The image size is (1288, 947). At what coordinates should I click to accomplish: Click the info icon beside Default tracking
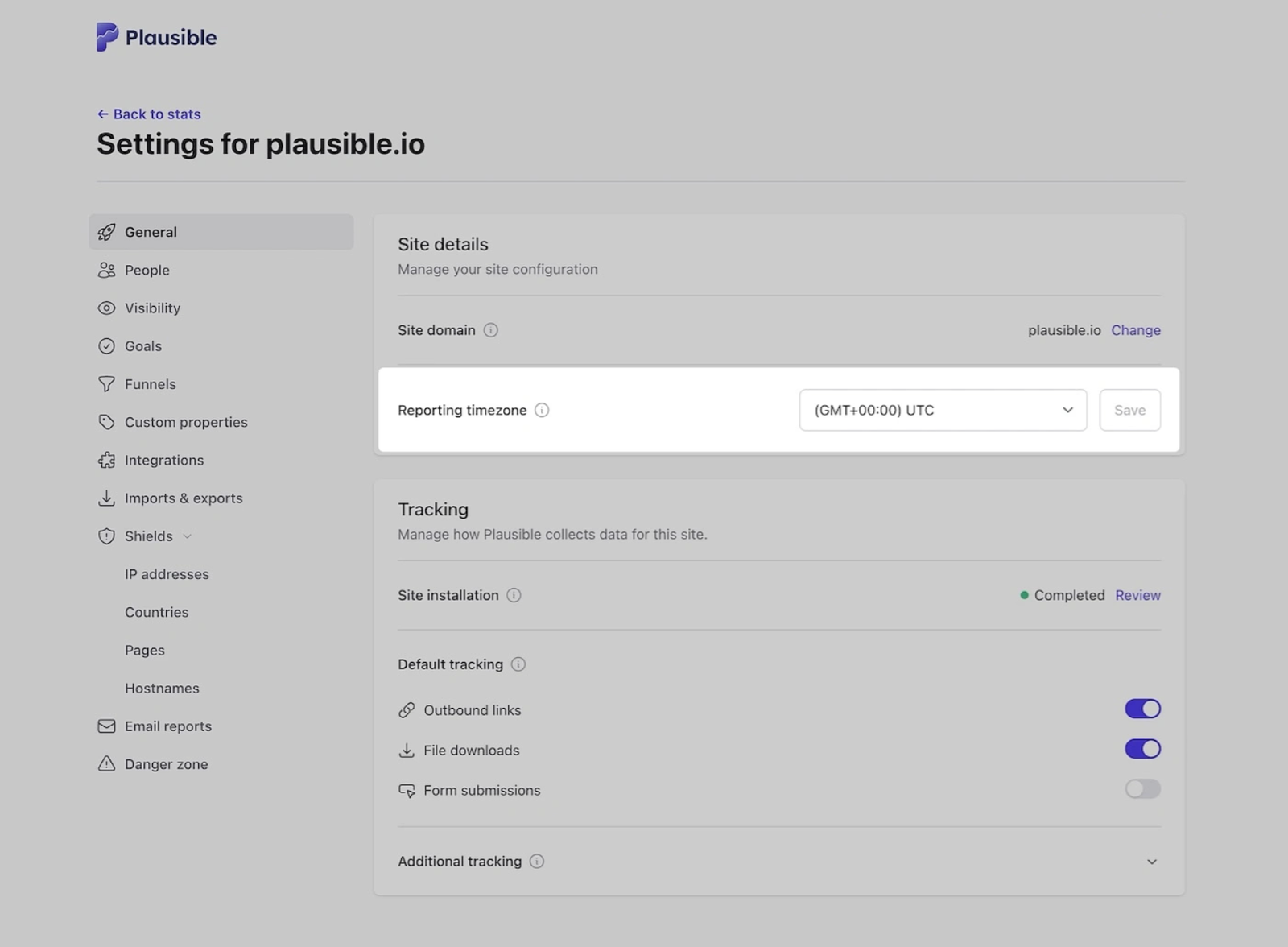518,664
